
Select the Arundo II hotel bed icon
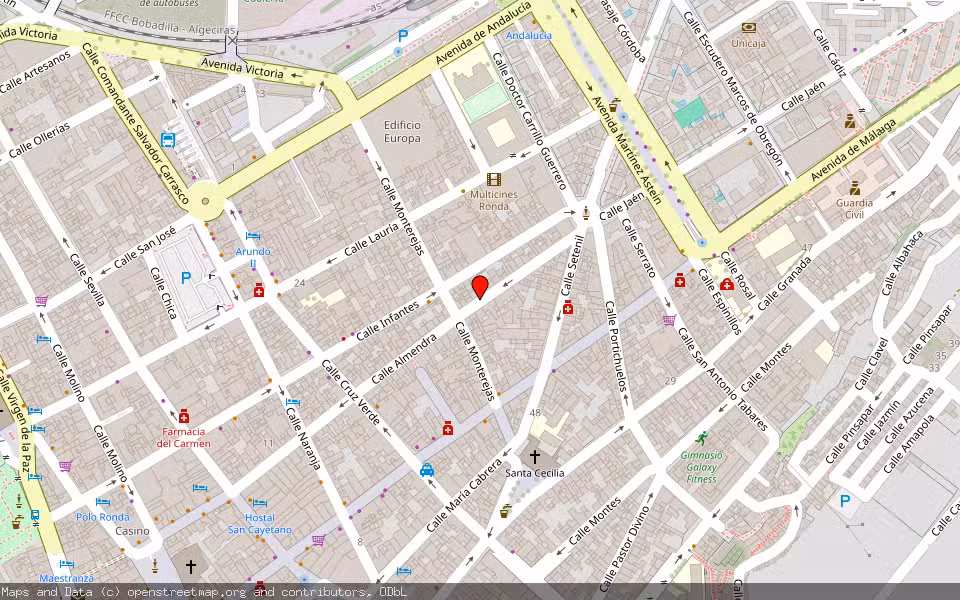253,236
